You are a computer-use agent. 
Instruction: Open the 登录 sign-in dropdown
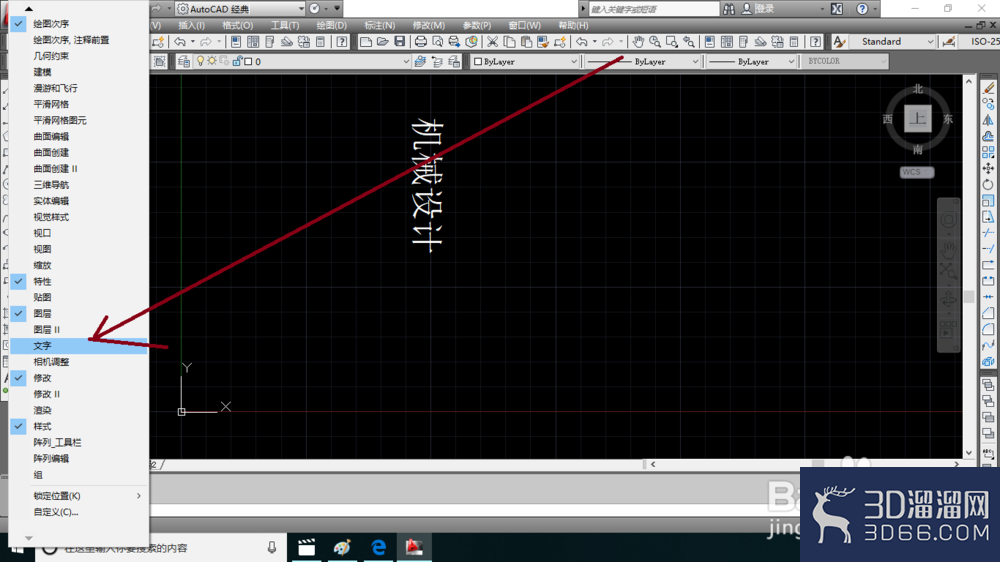pos(821,9)
